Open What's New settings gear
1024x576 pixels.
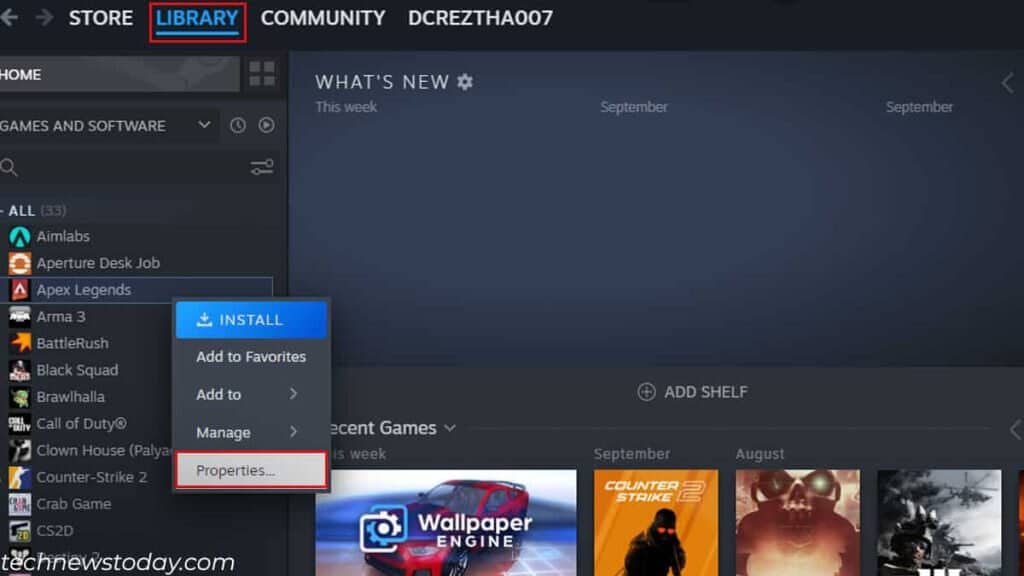coord(465,82)
